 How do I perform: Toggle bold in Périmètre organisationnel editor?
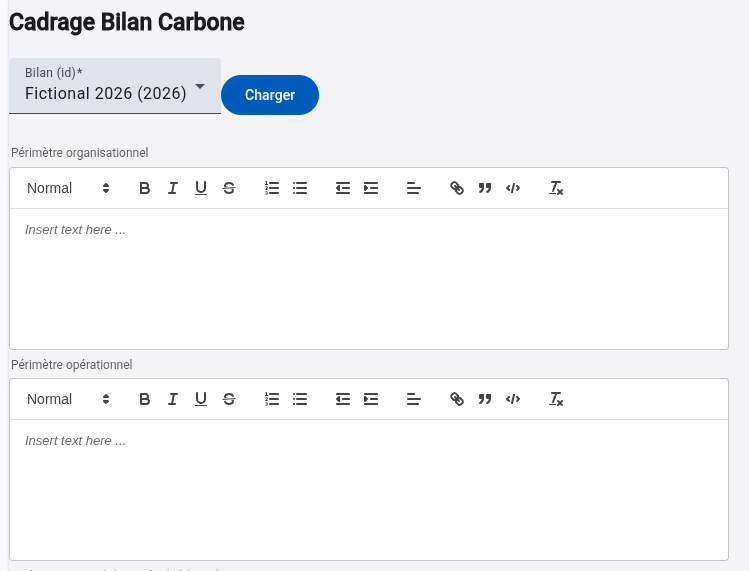[145, 188]
